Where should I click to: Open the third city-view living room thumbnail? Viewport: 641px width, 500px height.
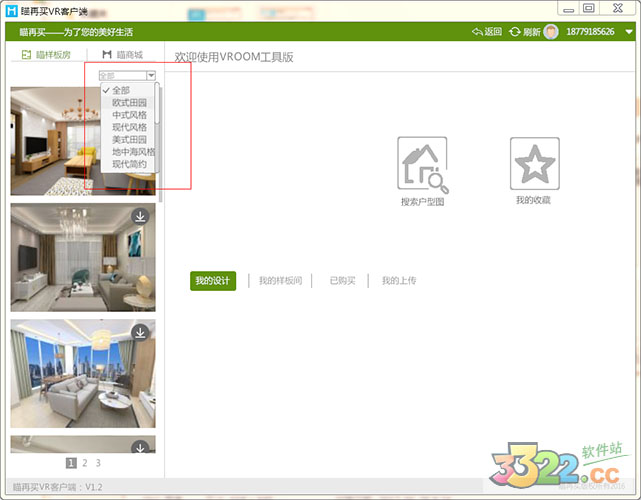coord(83,374)
